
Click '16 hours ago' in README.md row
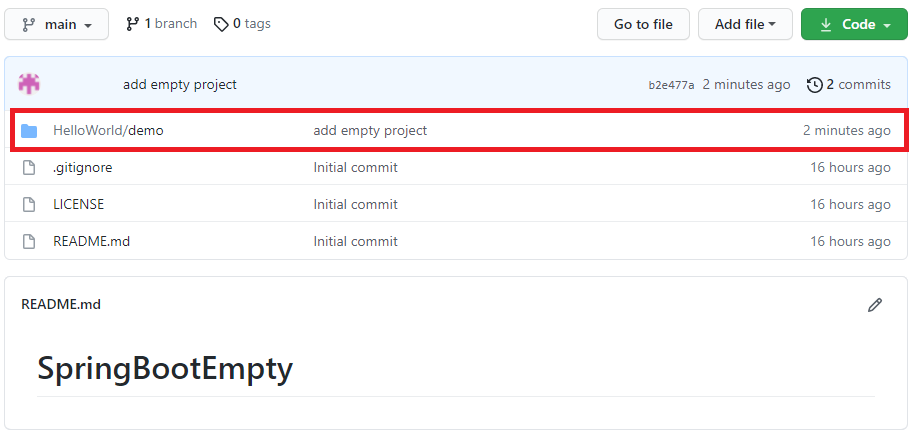pos(850,241)
